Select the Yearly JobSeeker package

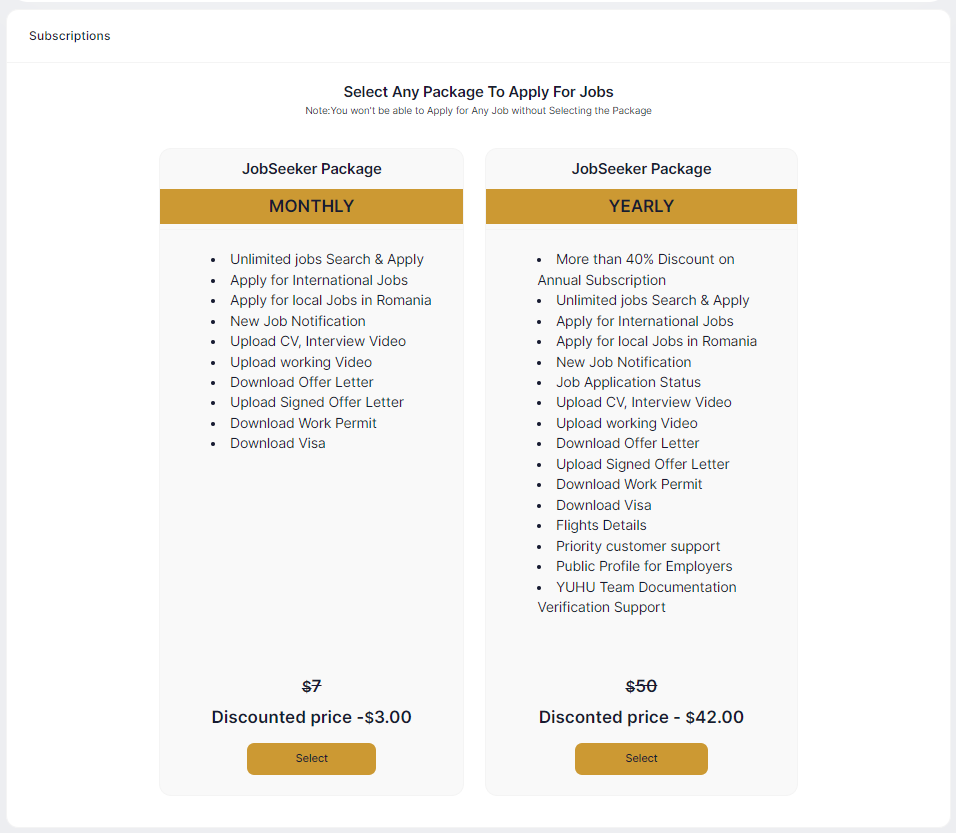pos(641,759)
